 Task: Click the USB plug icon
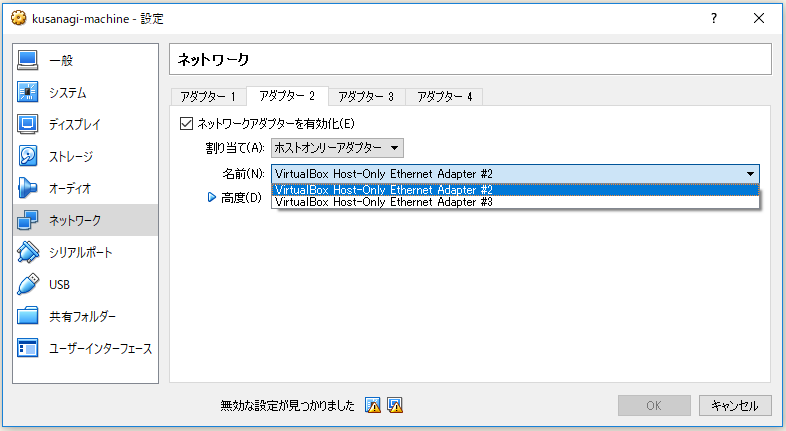click(x=28, y=284)
